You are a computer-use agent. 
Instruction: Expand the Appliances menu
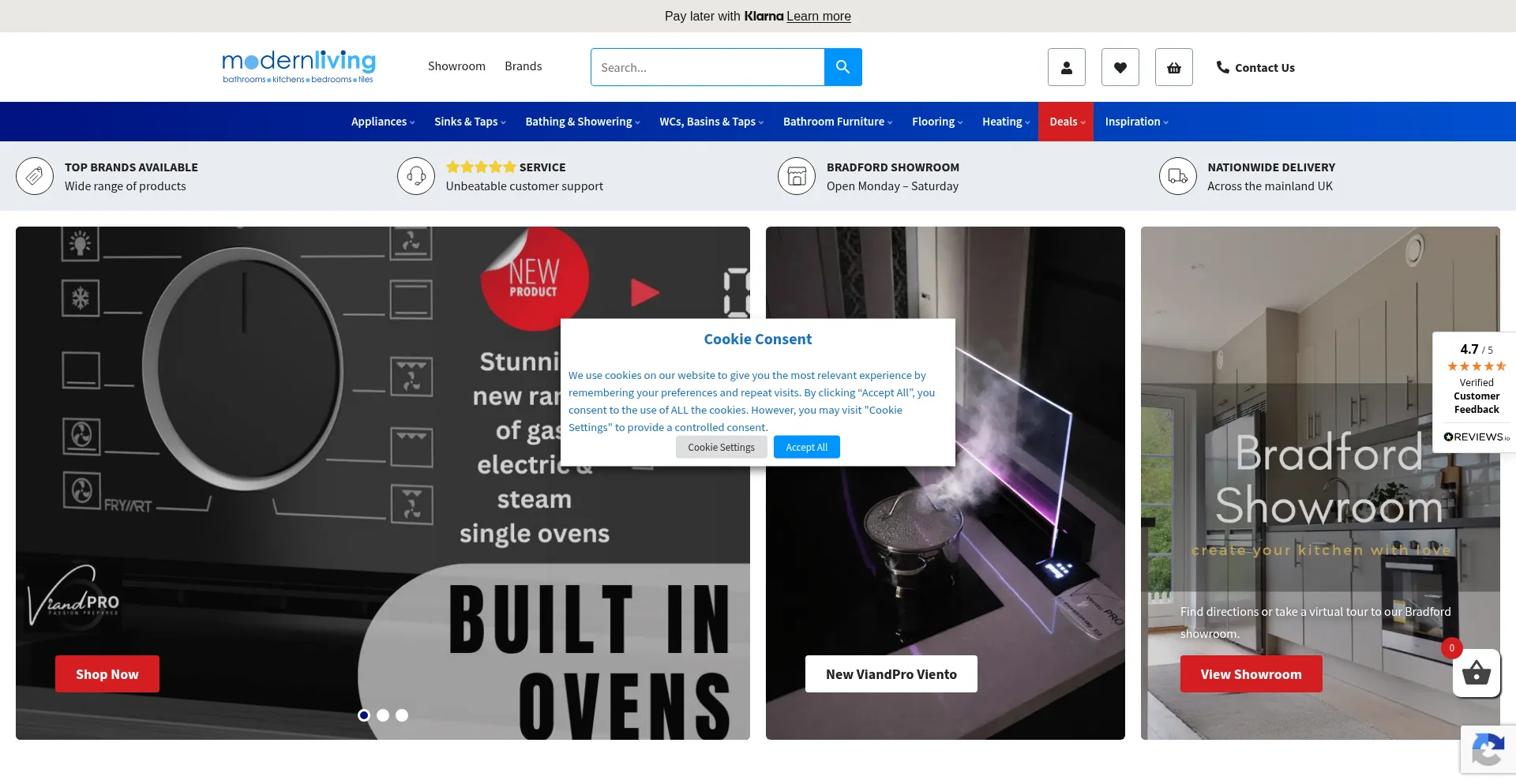click(x=383, y=122)
